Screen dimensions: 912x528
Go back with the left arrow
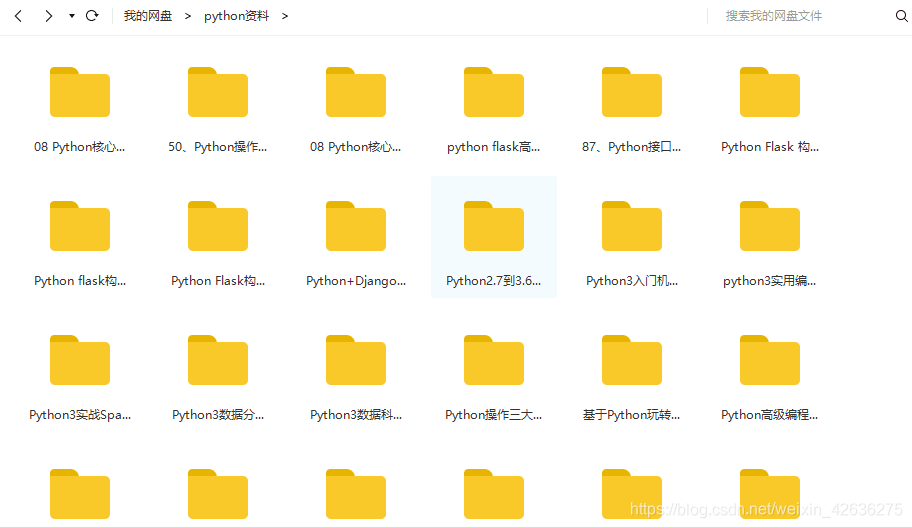coord(19,16)
